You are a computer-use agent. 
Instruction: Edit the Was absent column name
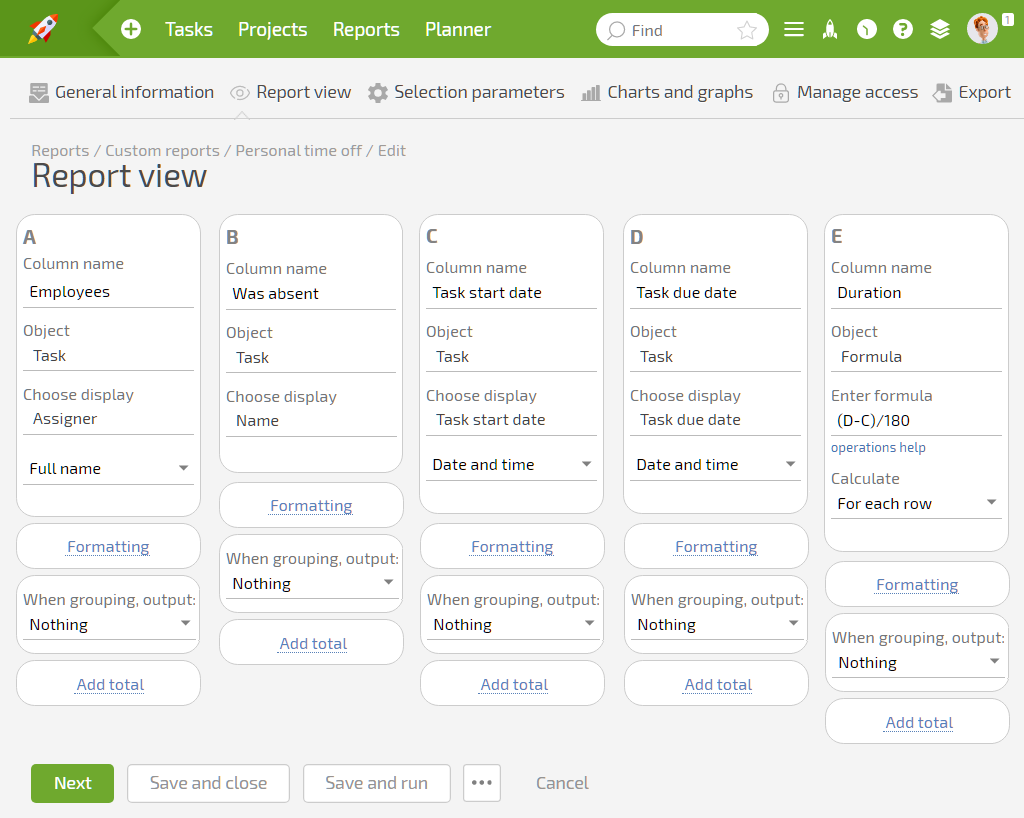coord(311,294)
